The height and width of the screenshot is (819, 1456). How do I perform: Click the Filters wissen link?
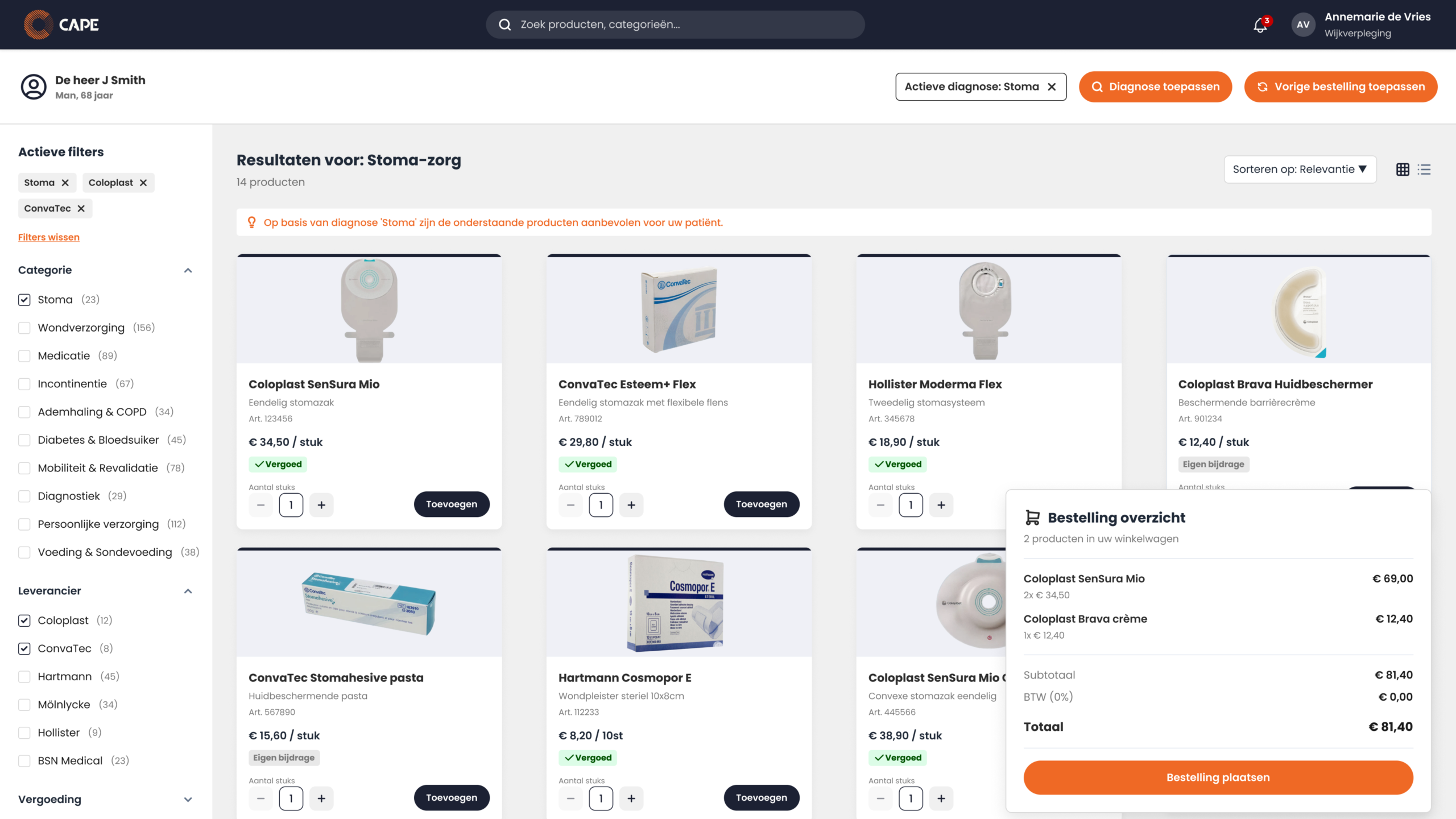(49, 237)
